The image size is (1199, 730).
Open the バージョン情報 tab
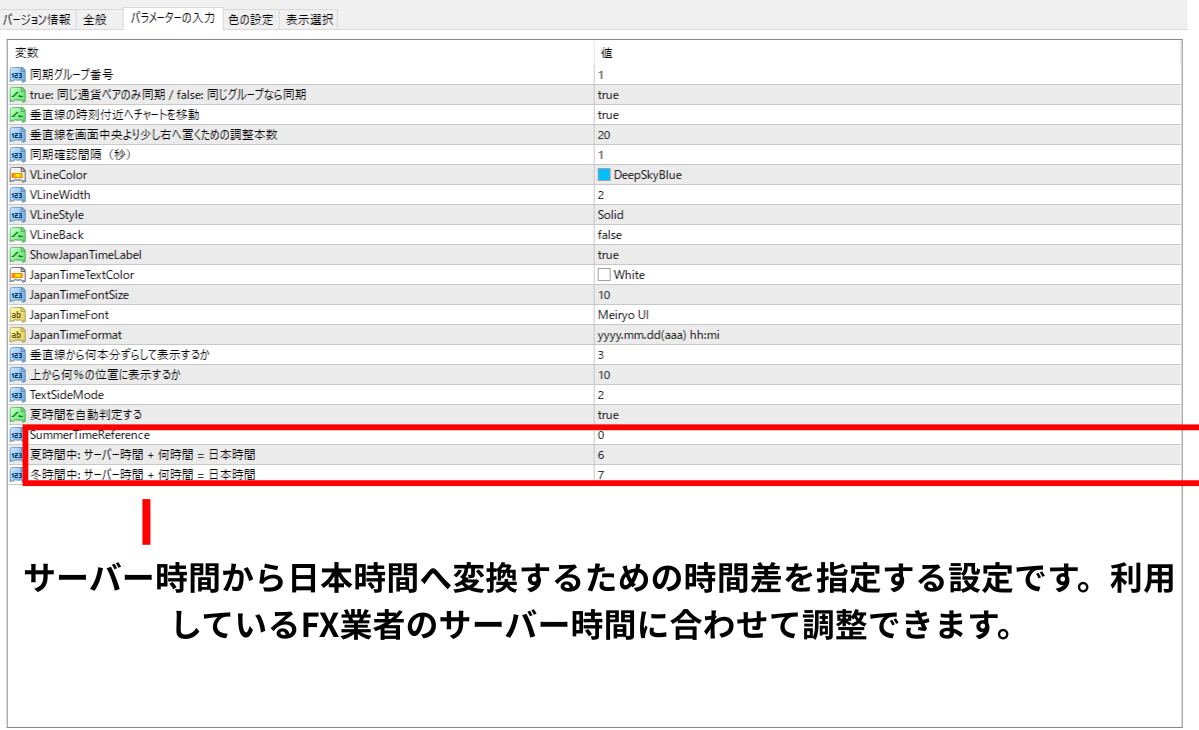37,19
